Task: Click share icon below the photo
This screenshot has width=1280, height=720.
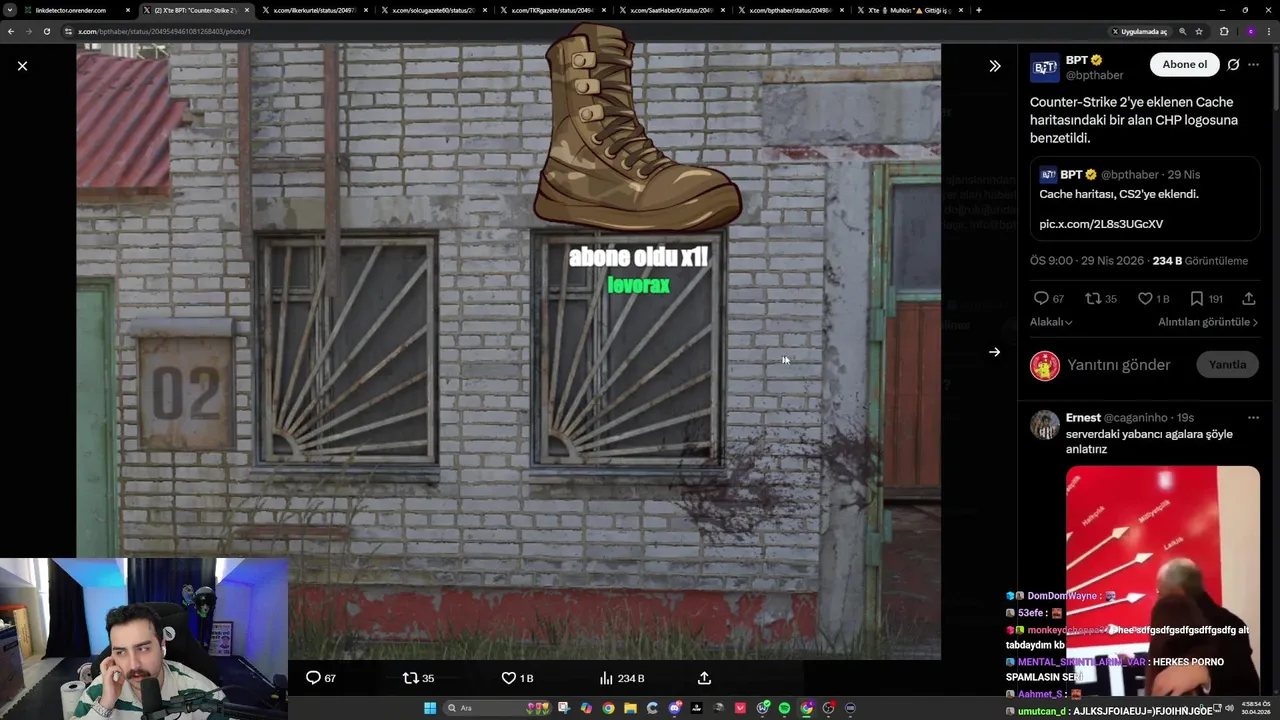Action: [704, 678]
